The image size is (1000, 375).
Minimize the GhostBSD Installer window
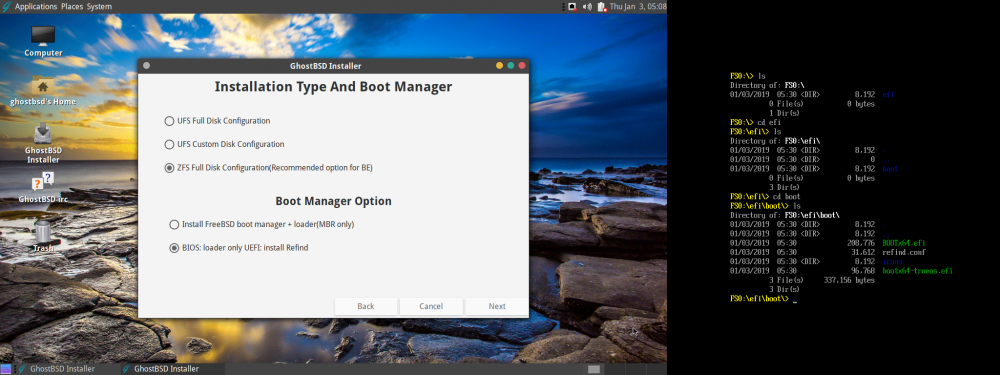499,66
